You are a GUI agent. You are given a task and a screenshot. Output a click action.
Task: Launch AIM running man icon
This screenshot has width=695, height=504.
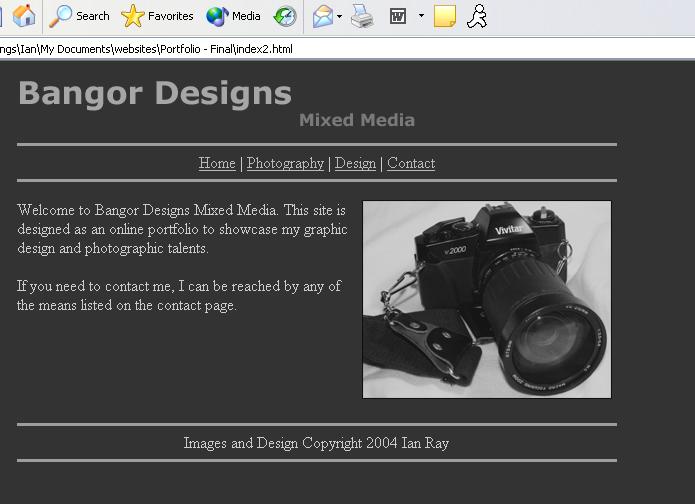(477, 16)
